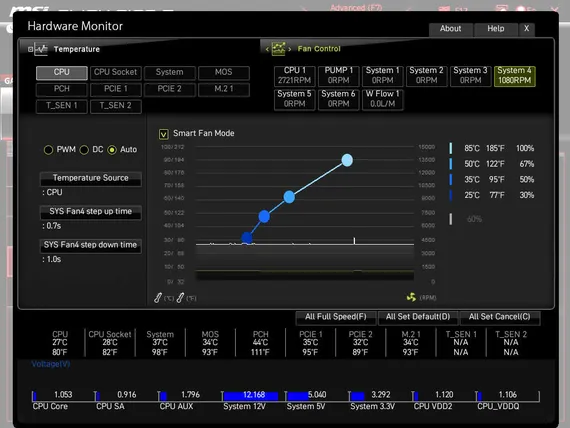Click the 25°C 30% curve setting

(x=492, y=195)
